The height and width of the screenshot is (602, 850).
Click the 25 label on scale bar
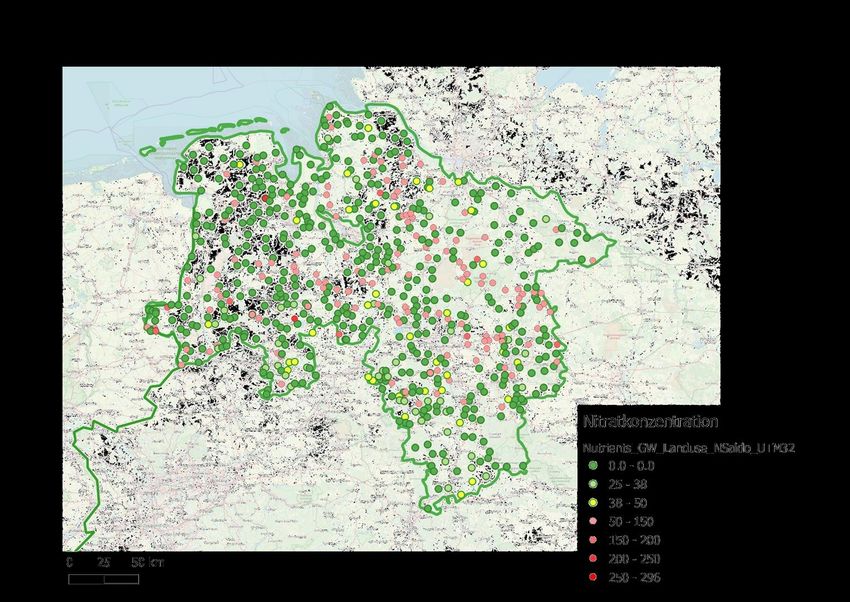tap(103, 563)
